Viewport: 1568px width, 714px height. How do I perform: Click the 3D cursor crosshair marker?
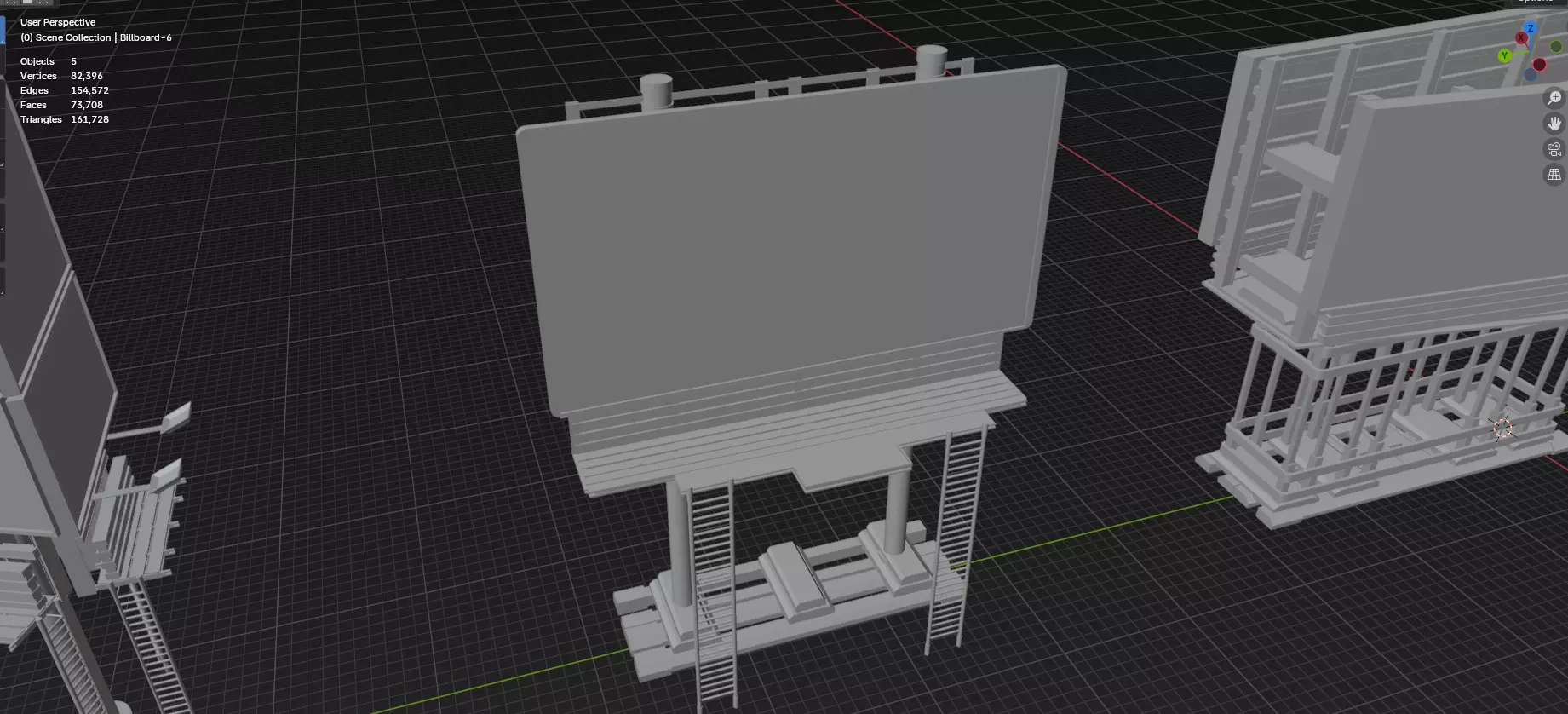(1502, 428)
